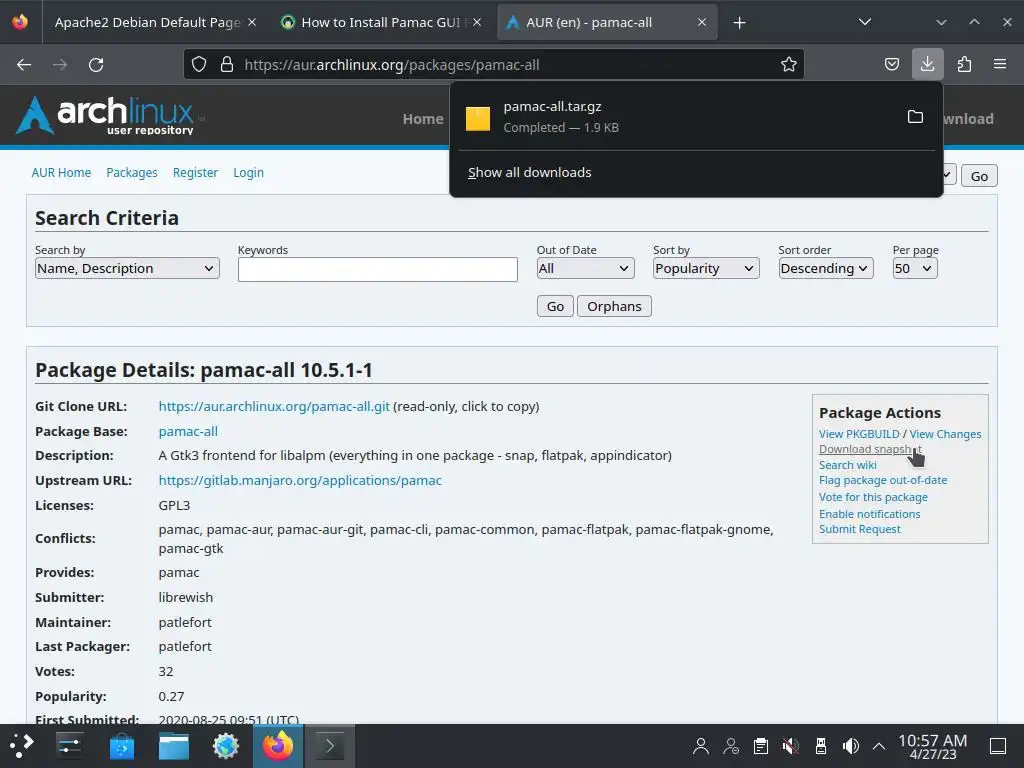Launch Discover software center from taskbar

(121, 746)
